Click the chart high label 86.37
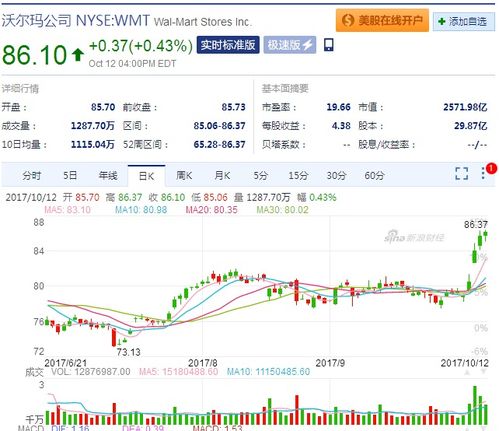The image size is (499, 431). point(476,225)
